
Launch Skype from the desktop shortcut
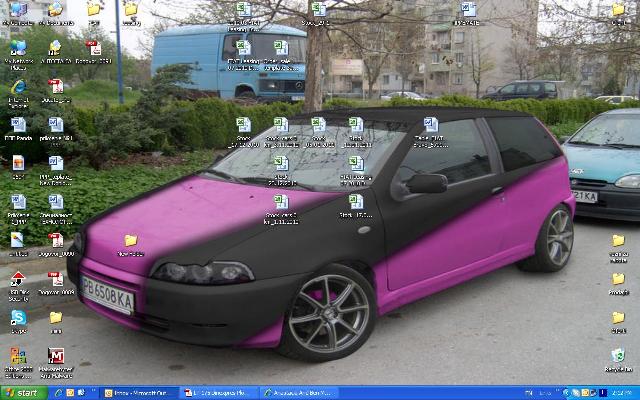click(18, 318)
